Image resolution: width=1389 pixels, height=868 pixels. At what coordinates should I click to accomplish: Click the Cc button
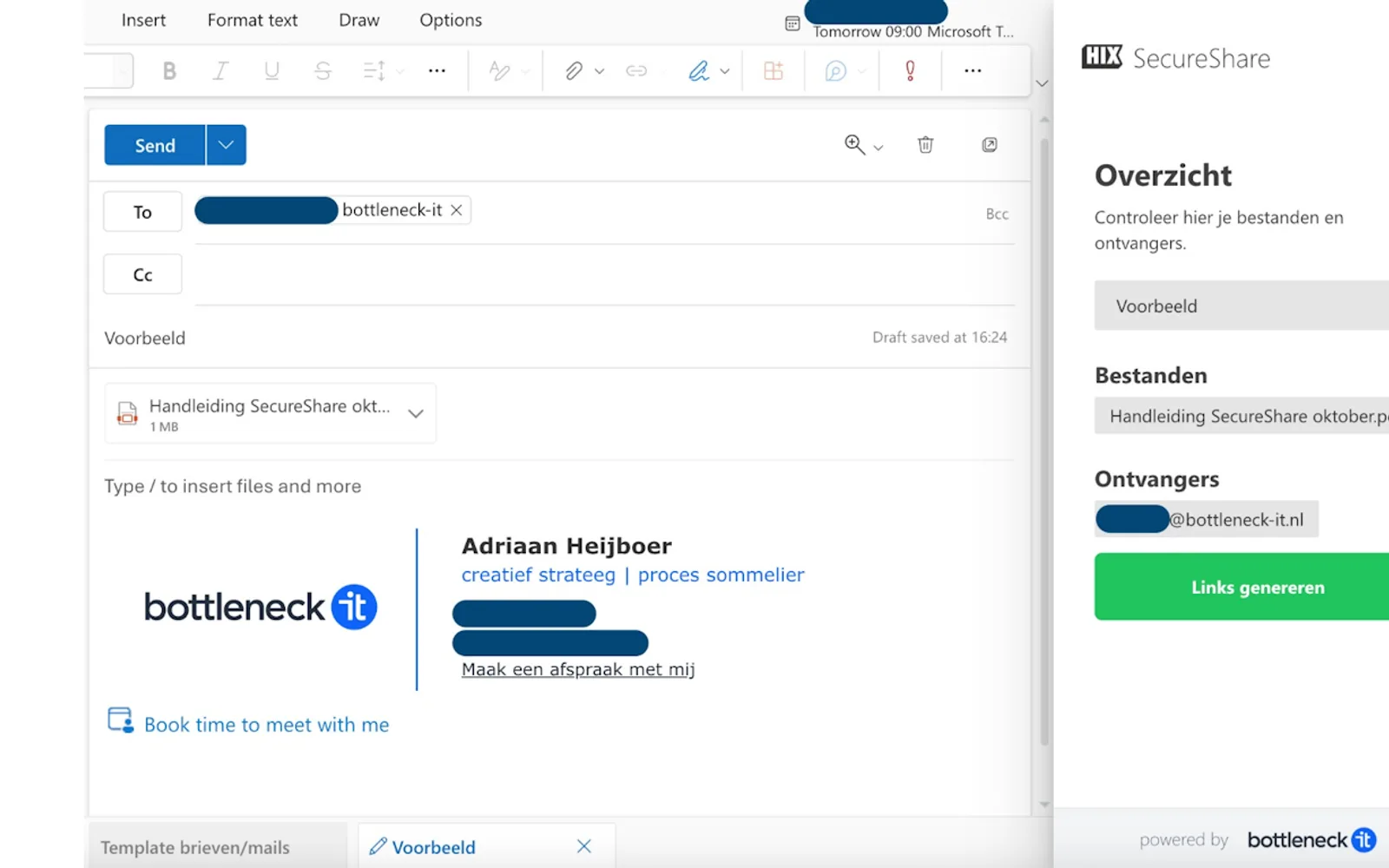[142, 274]
